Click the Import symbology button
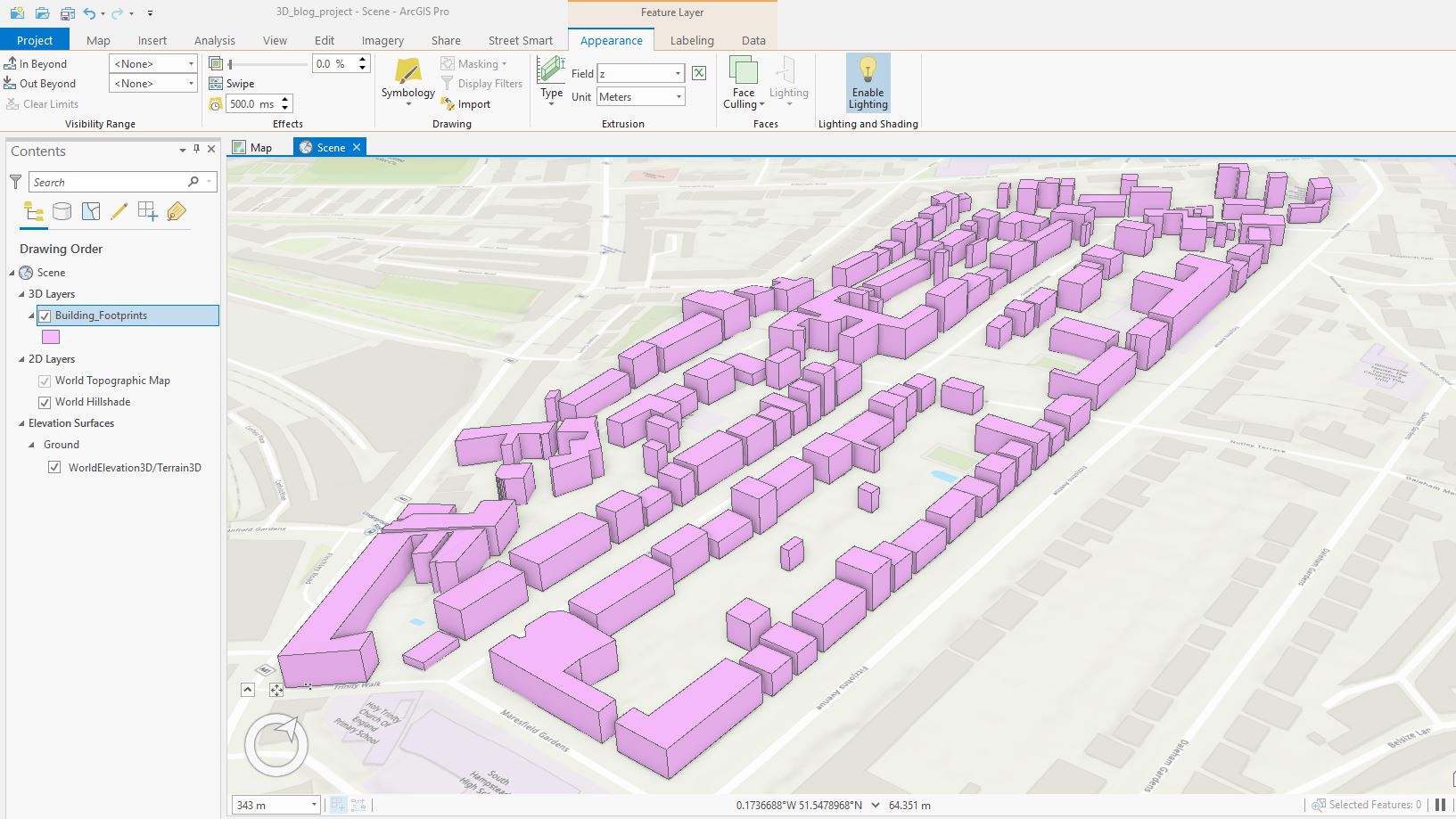The image size is (1456, 819). pos(466,104)
